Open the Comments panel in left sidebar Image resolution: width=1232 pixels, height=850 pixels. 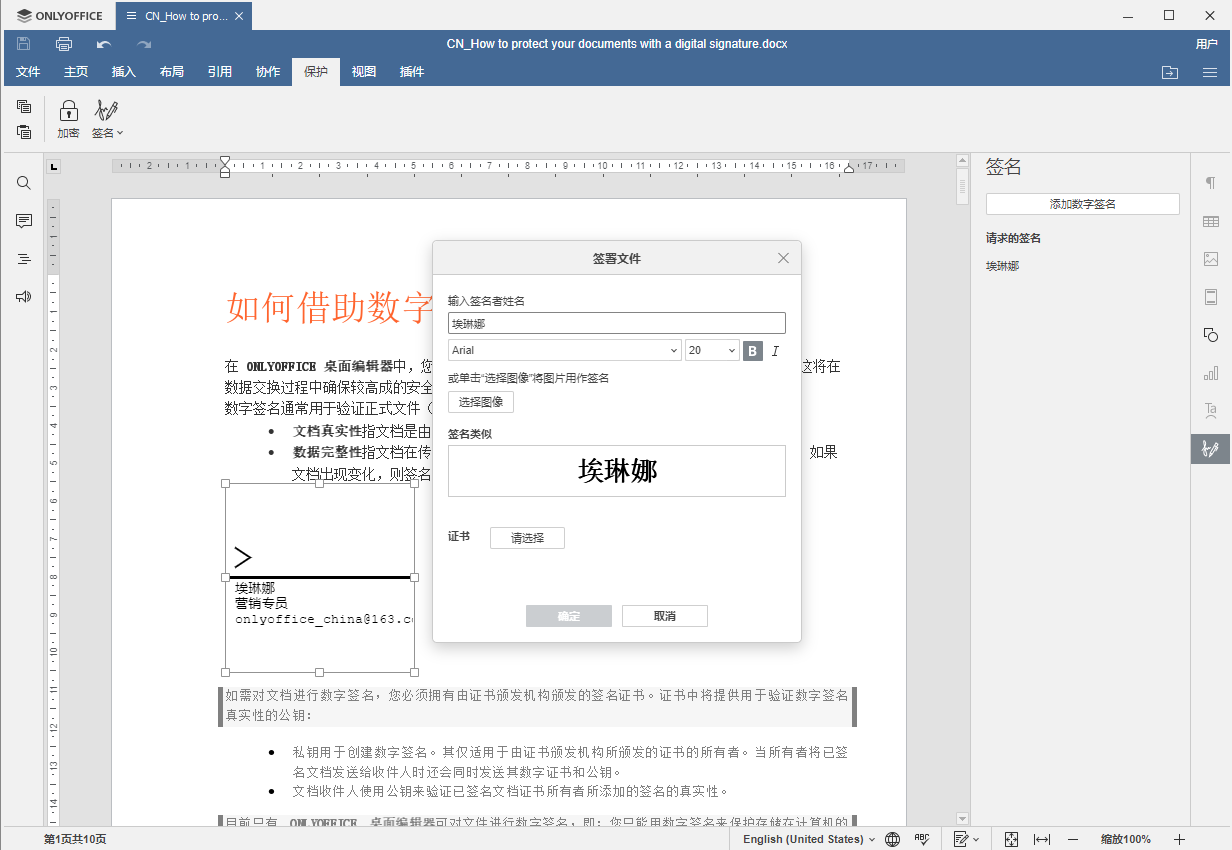[x=24, y=221]
